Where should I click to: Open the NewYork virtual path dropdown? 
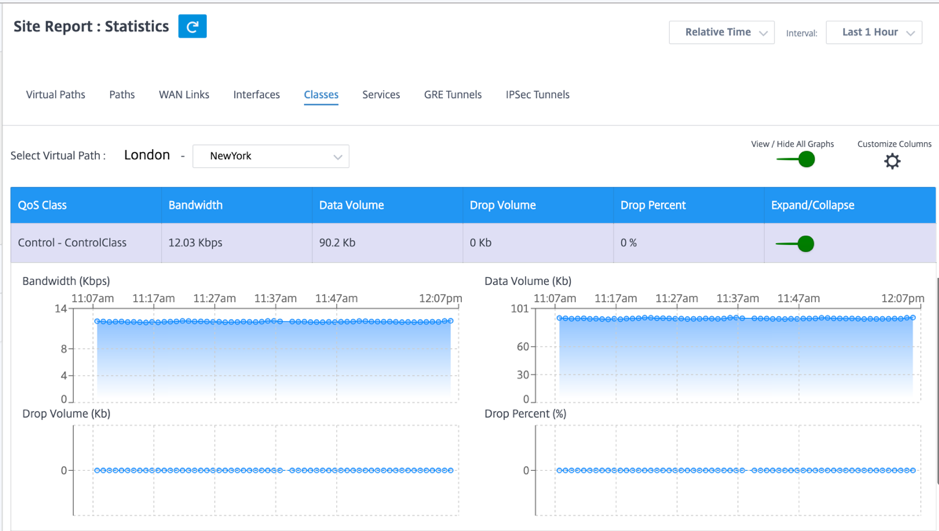coord(271,156)
